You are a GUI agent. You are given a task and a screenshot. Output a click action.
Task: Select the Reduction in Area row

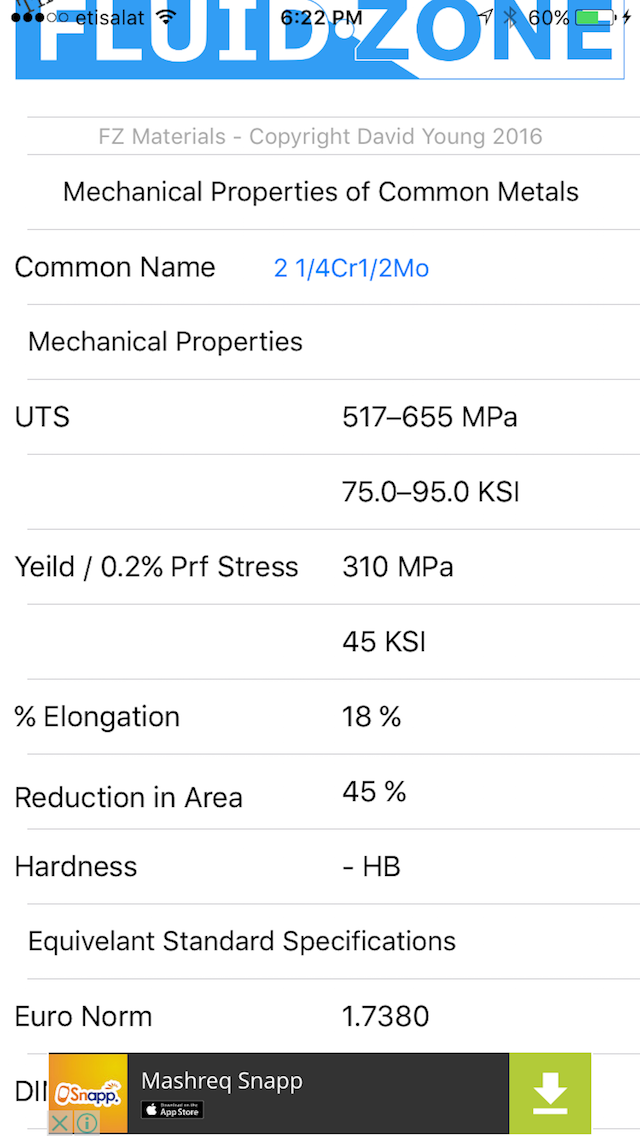tap(320, 792)
